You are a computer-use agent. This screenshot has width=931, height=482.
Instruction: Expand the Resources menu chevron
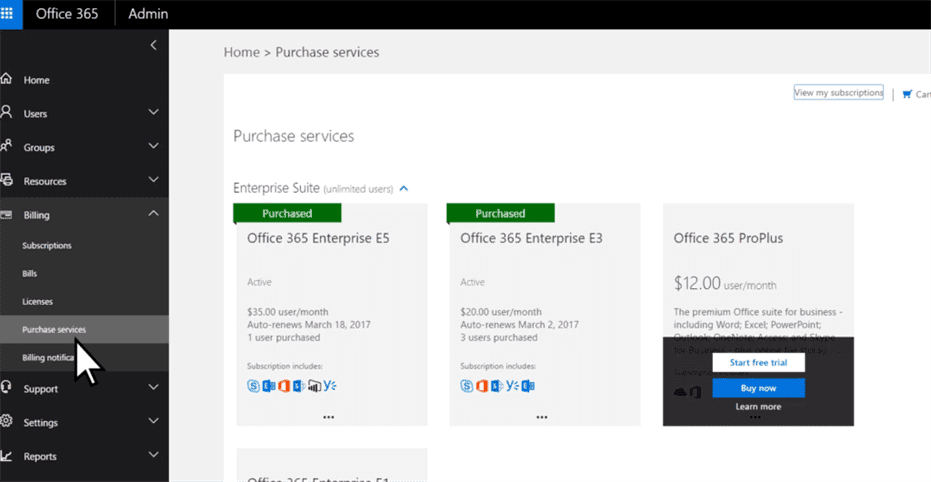click(153, 180)
